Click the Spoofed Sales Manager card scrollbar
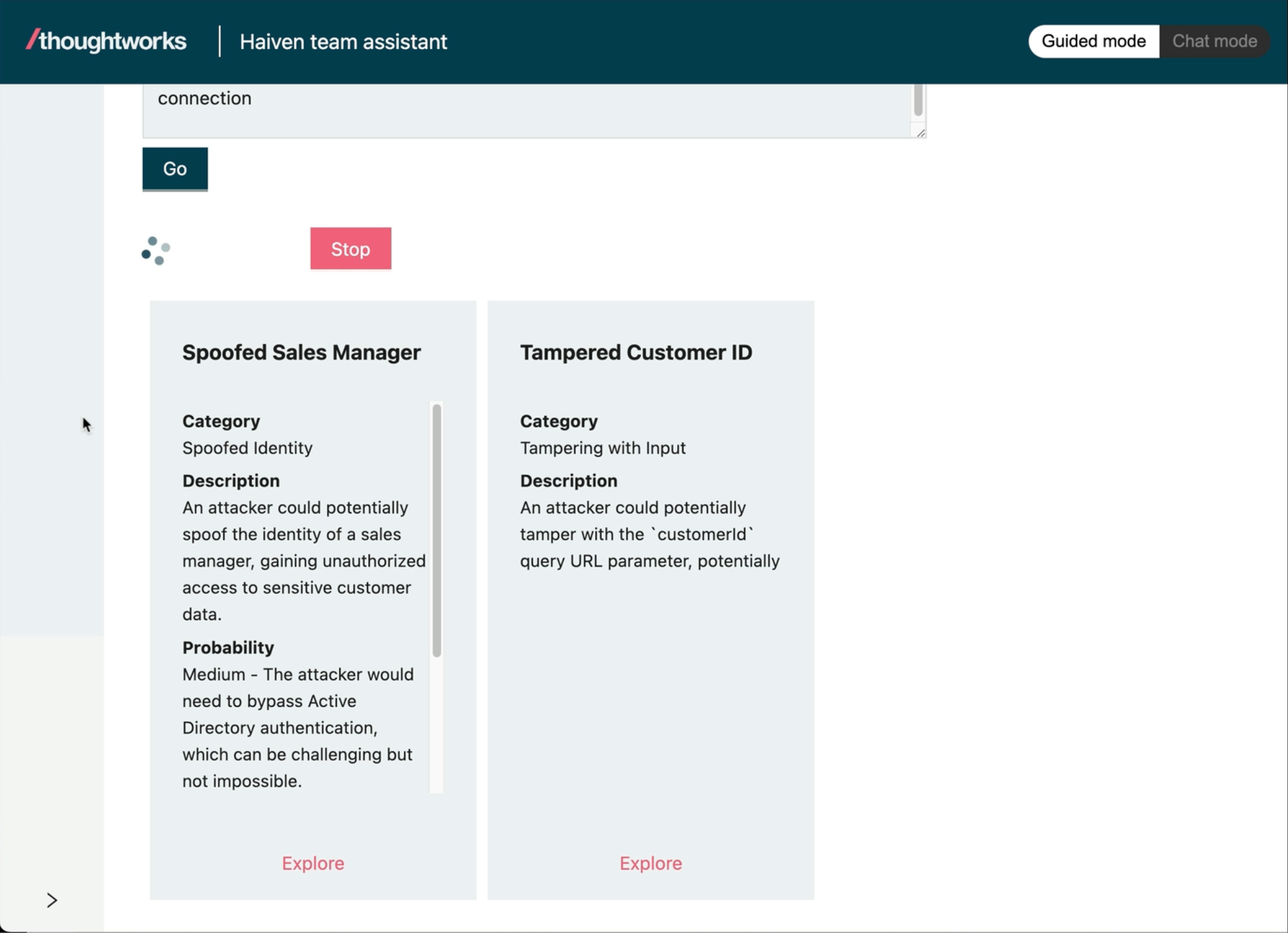Screen dimensions: 1288x933 pos(436,530)
